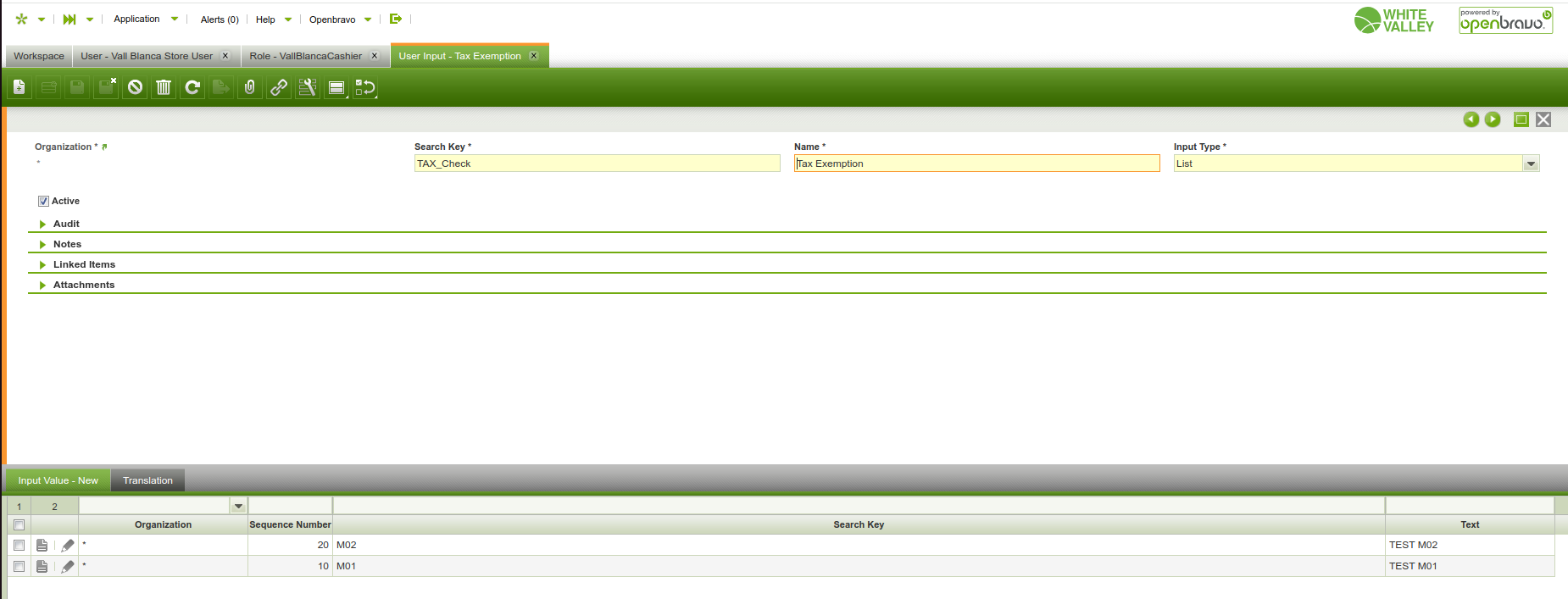Open the dropdown arrow next to quick launch icon
This screenshot has height=599, width=1568.
tap(90, 19)
